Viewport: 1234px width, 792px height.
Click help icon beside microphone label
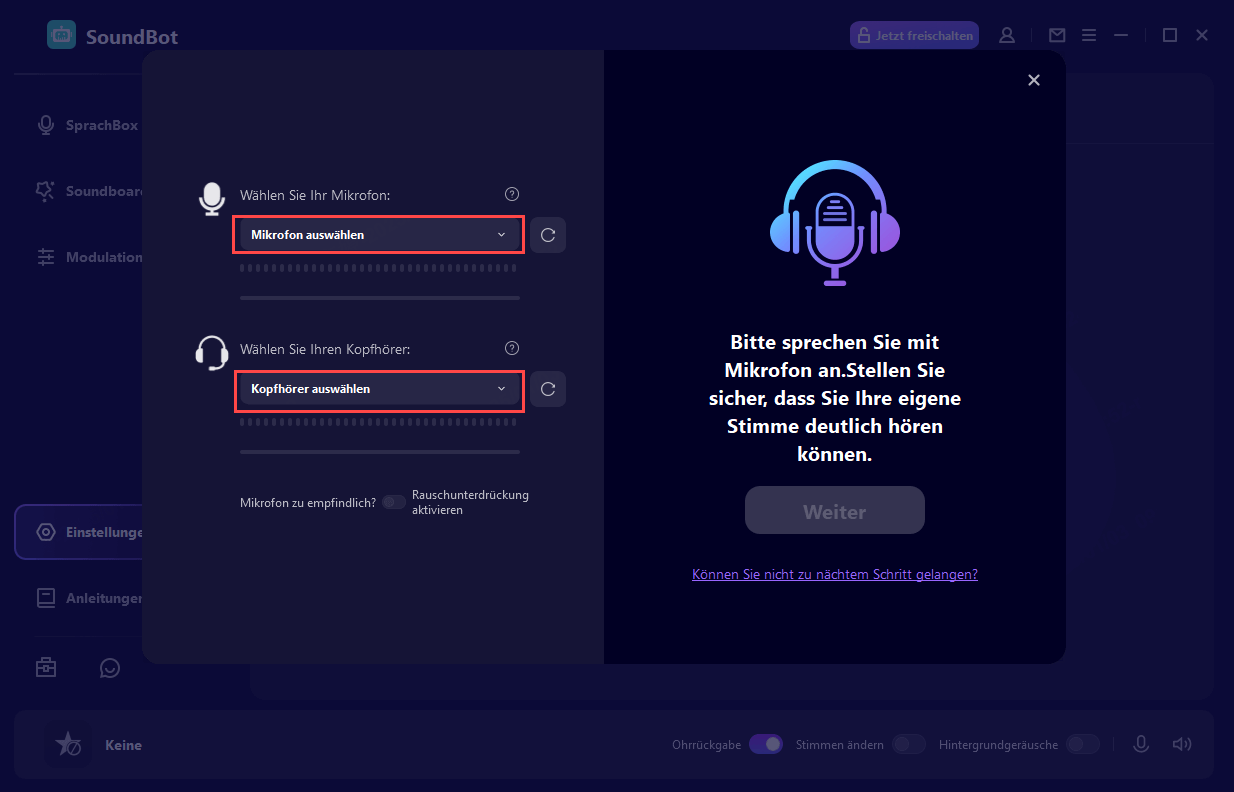pos(512,194)
